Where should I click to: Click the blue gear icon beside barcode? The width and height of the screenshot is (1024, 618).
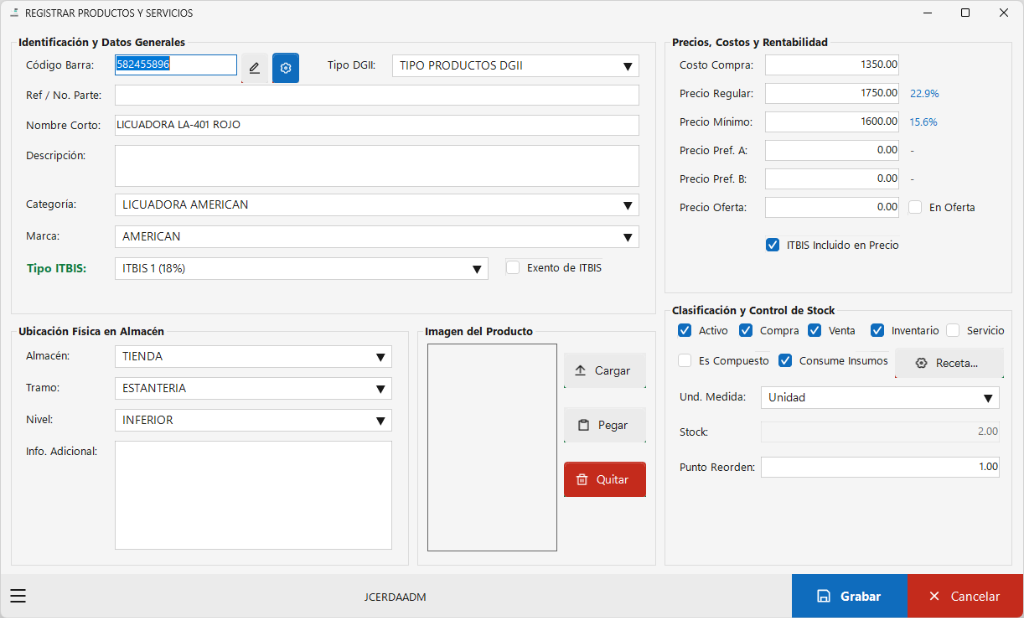pos(285,68)
